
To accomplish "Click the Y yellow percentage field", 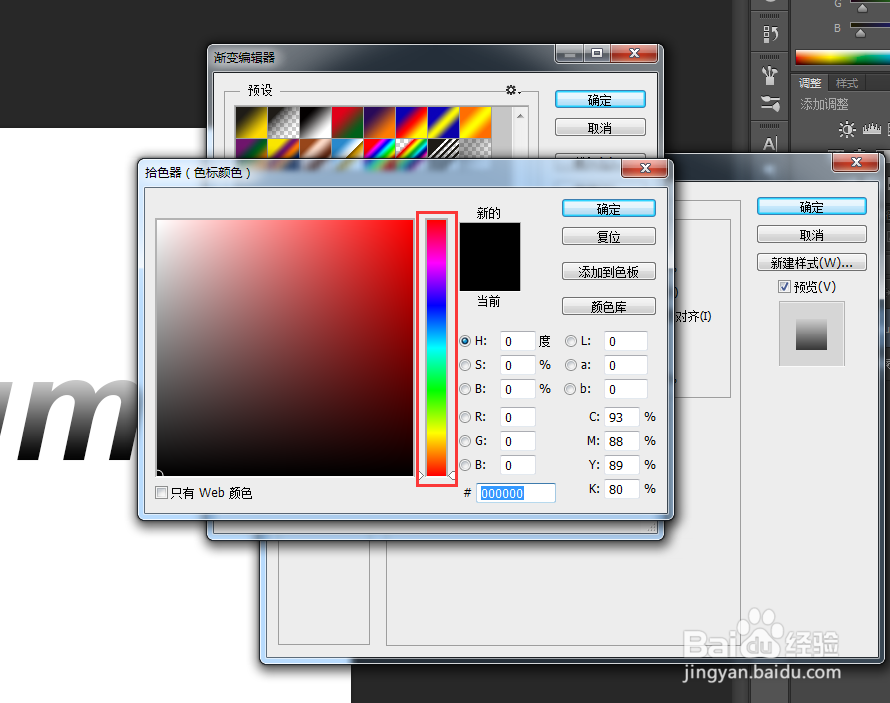I will (622, 465).
